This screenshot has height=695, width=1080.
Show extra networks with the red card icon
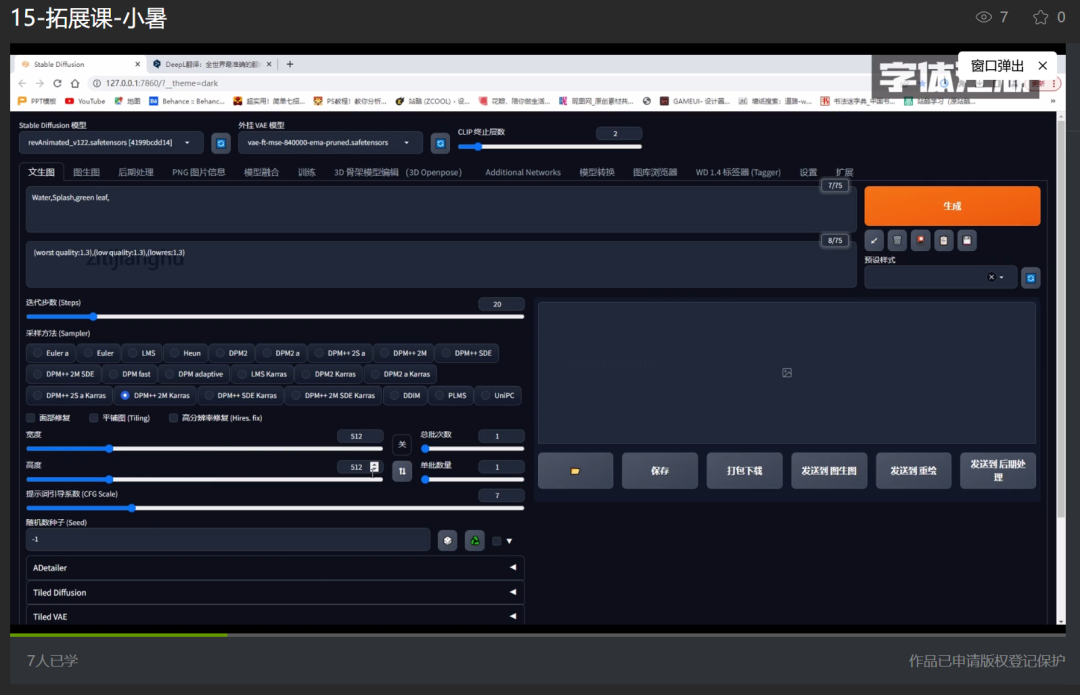[x=920, y=240]
